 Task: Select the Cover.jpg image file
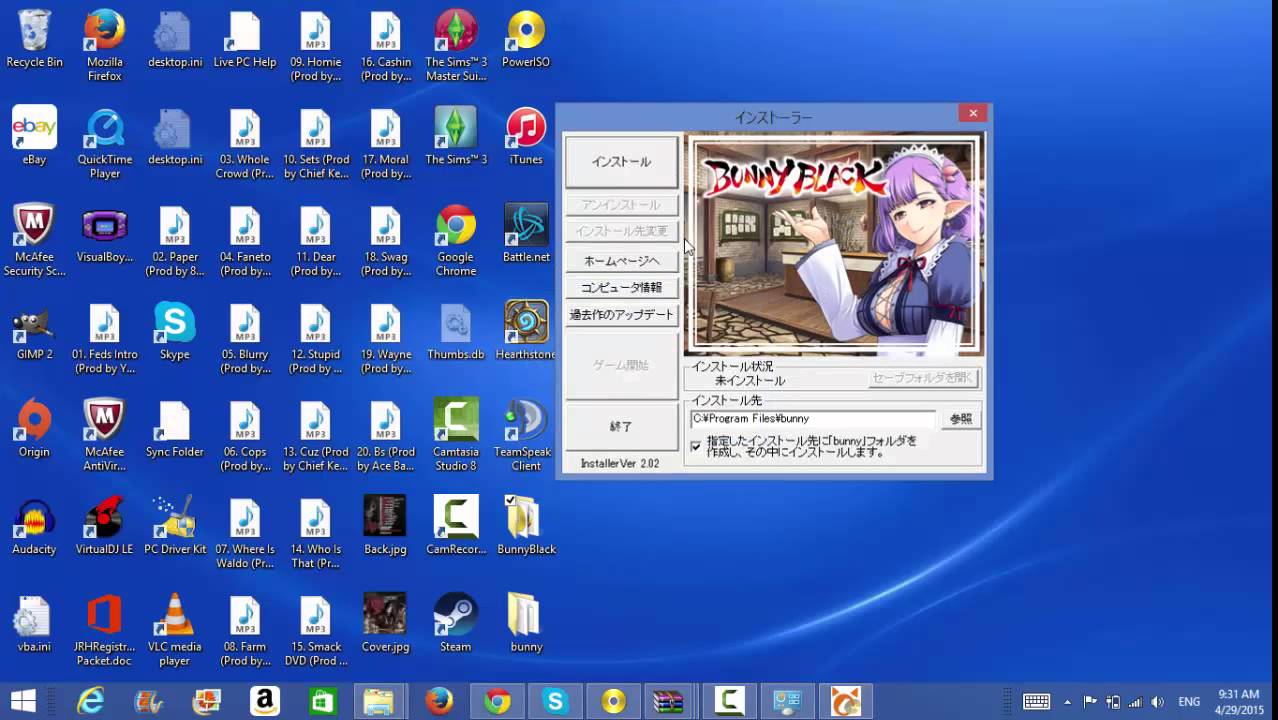click(385, 624)
